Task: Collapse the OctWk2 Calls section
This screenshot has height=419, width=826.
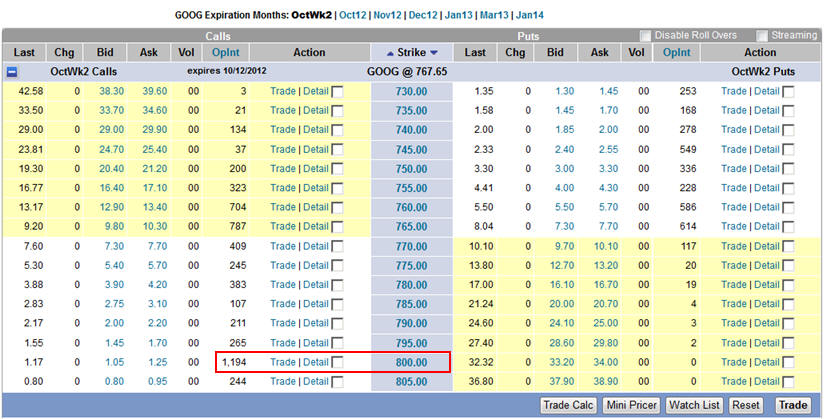Action: [12, 72]
